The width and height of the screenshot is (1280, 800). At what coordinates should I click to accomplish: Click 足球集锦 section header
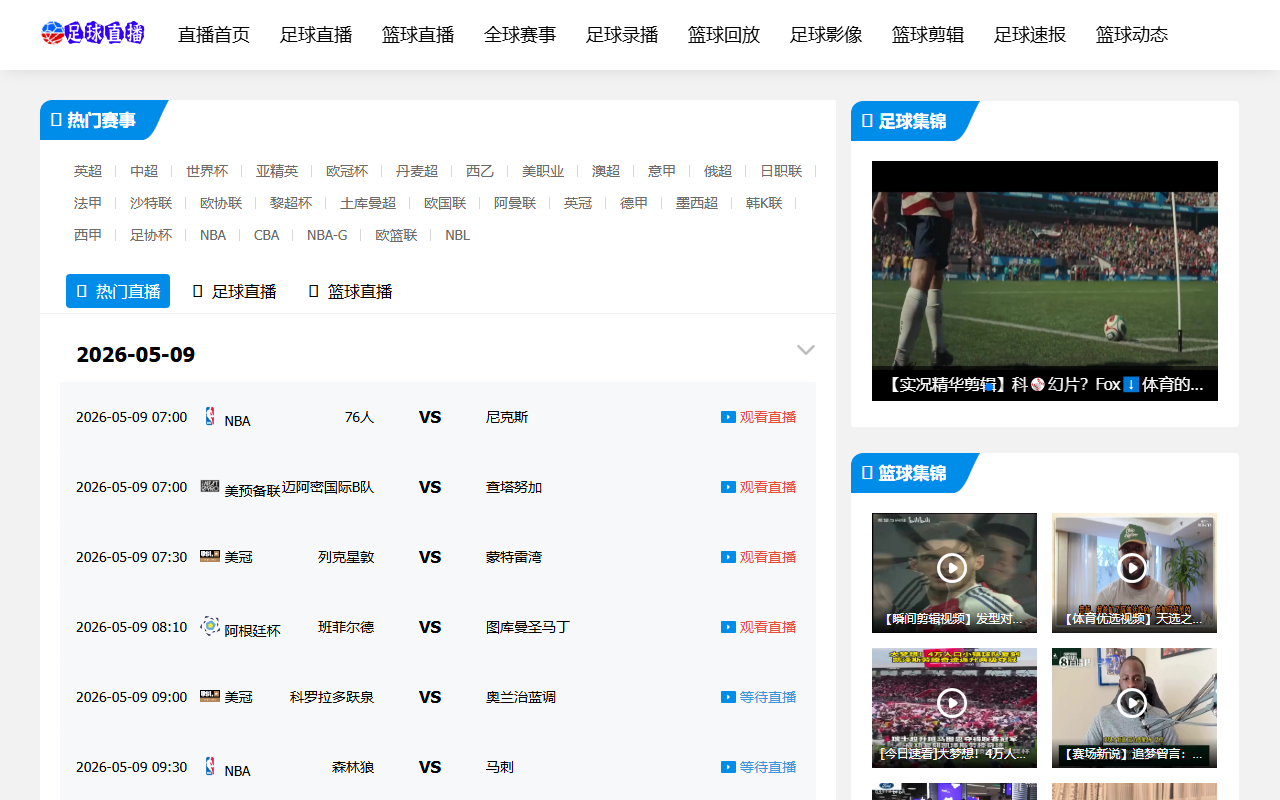click(911, 121)
